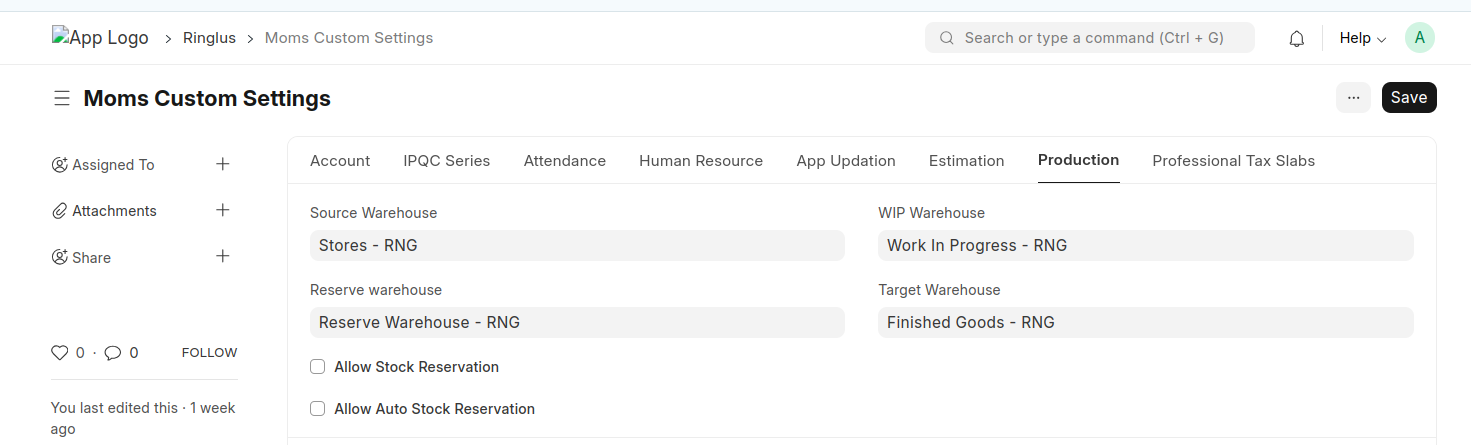The height and width of the screenshot is (445, 1471).
Task: Open the Source Warehouse link field
Action: (x=577, y=245)
